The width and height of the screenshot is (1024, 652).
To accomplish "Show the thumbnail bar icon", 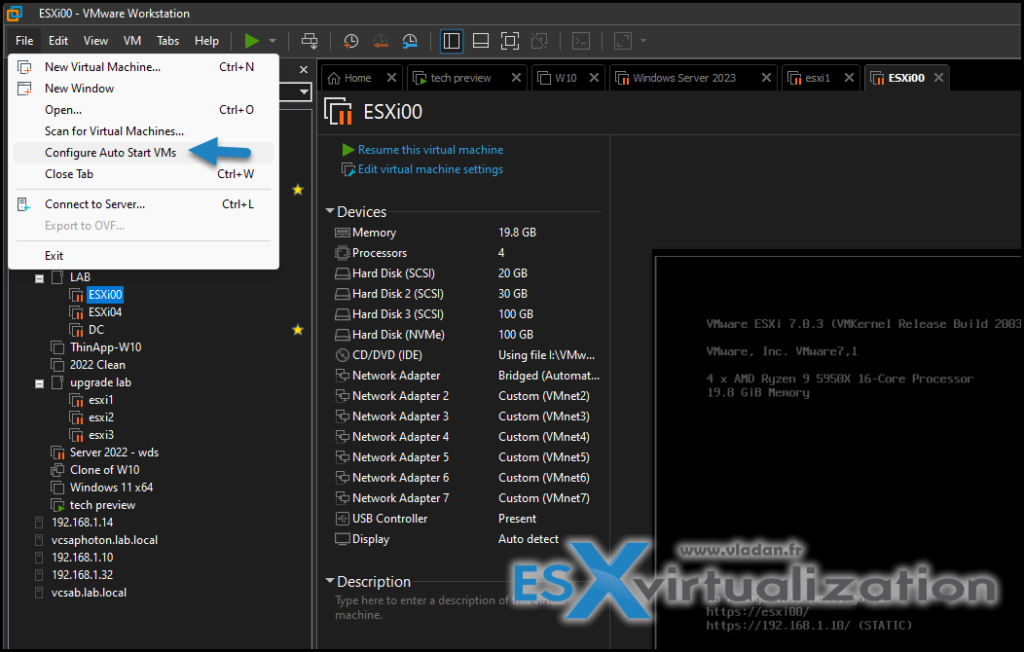I will (480, 41).
